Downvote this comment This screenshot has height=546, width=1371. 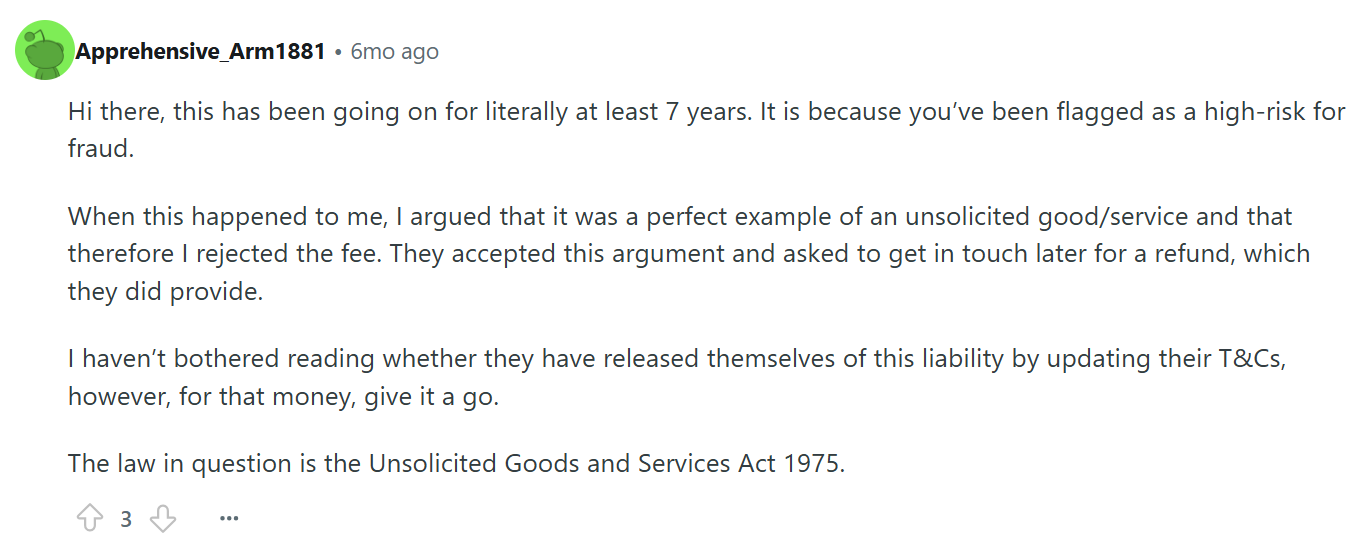[x=162, y=518]
